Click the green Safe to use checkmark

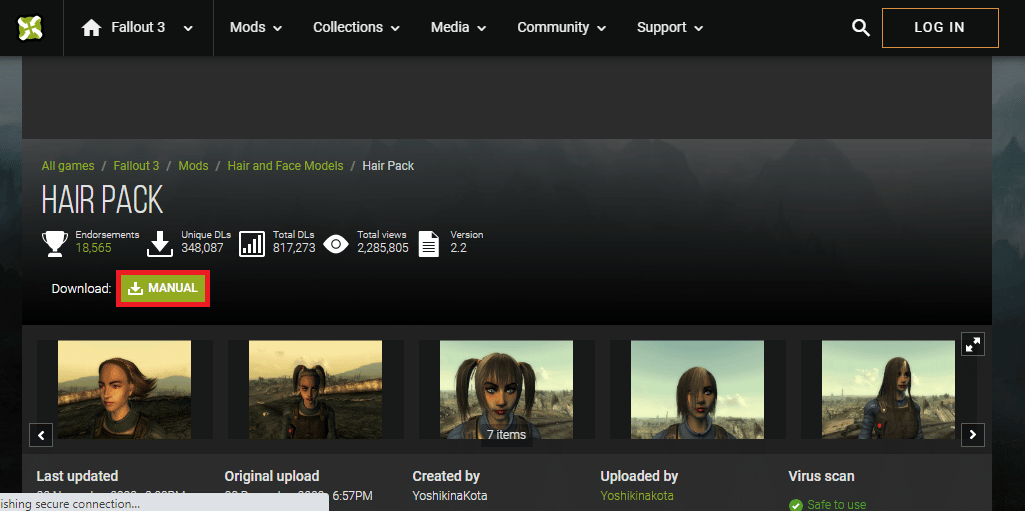coord(796,505)
